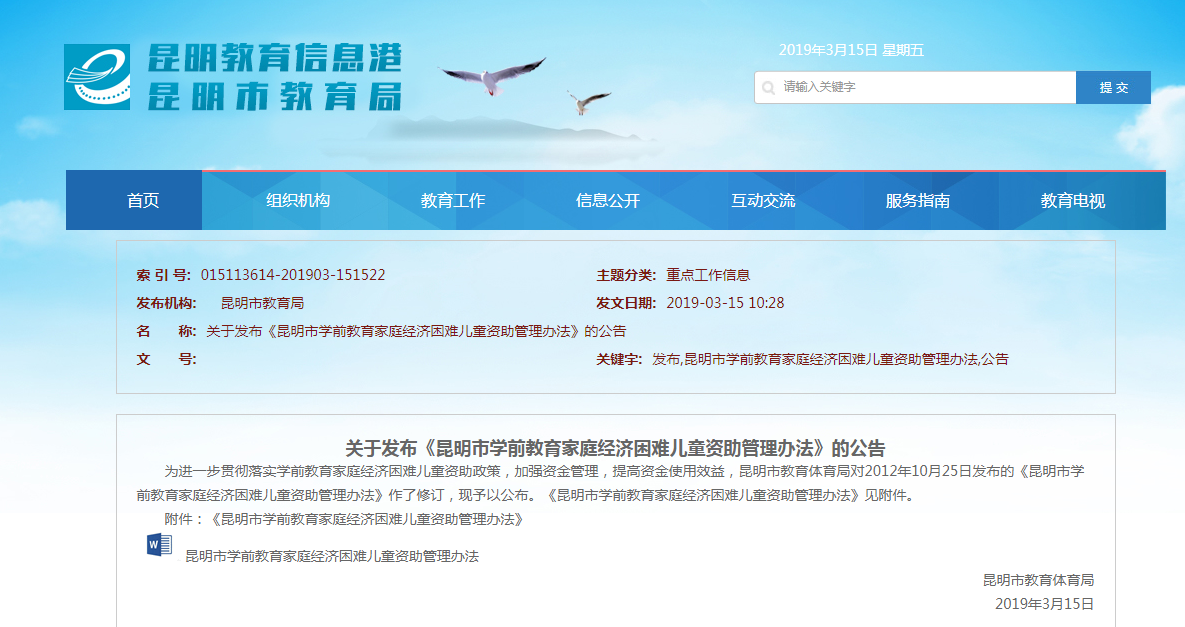Open the 服务指南 menu entry

918,201
